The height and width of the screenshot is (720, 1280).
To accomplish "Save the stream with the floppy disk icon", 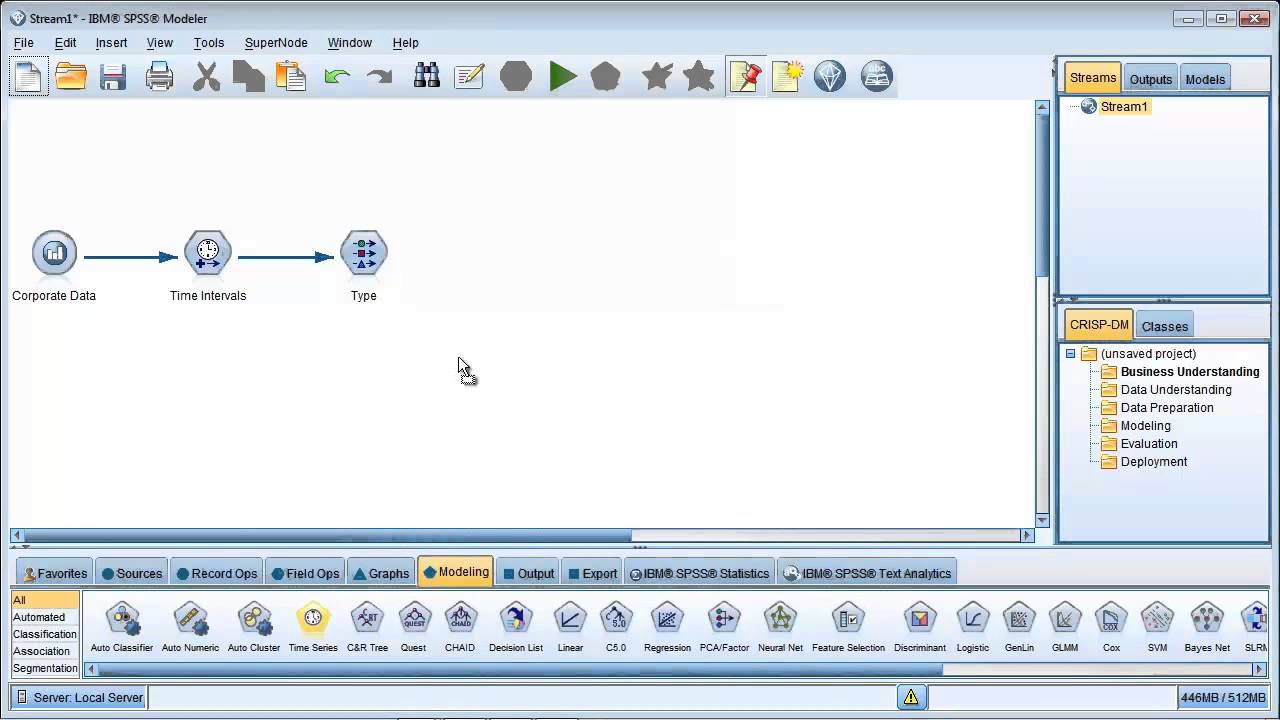I will (112, 77).
